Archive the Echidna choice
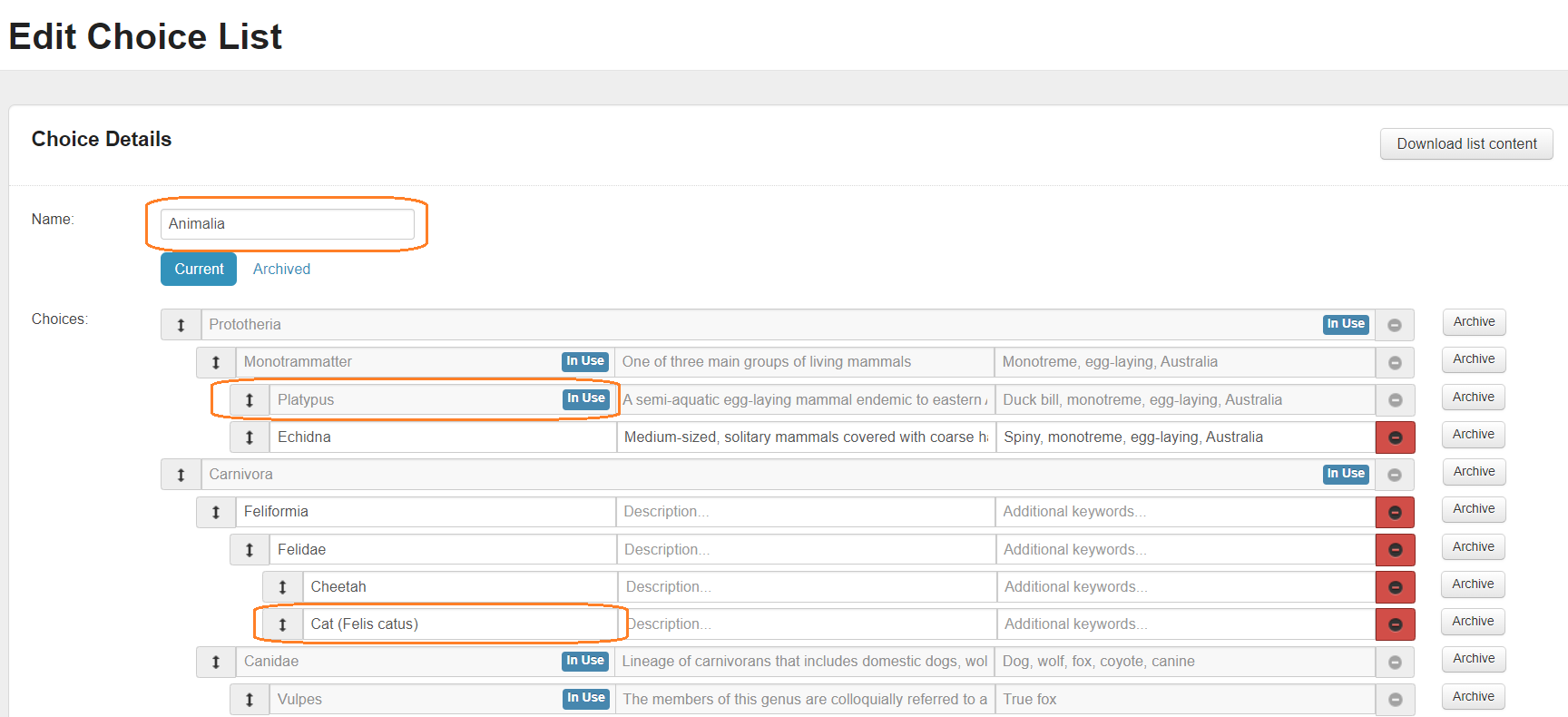The image size is (1568, 717). coord(1473,435)
